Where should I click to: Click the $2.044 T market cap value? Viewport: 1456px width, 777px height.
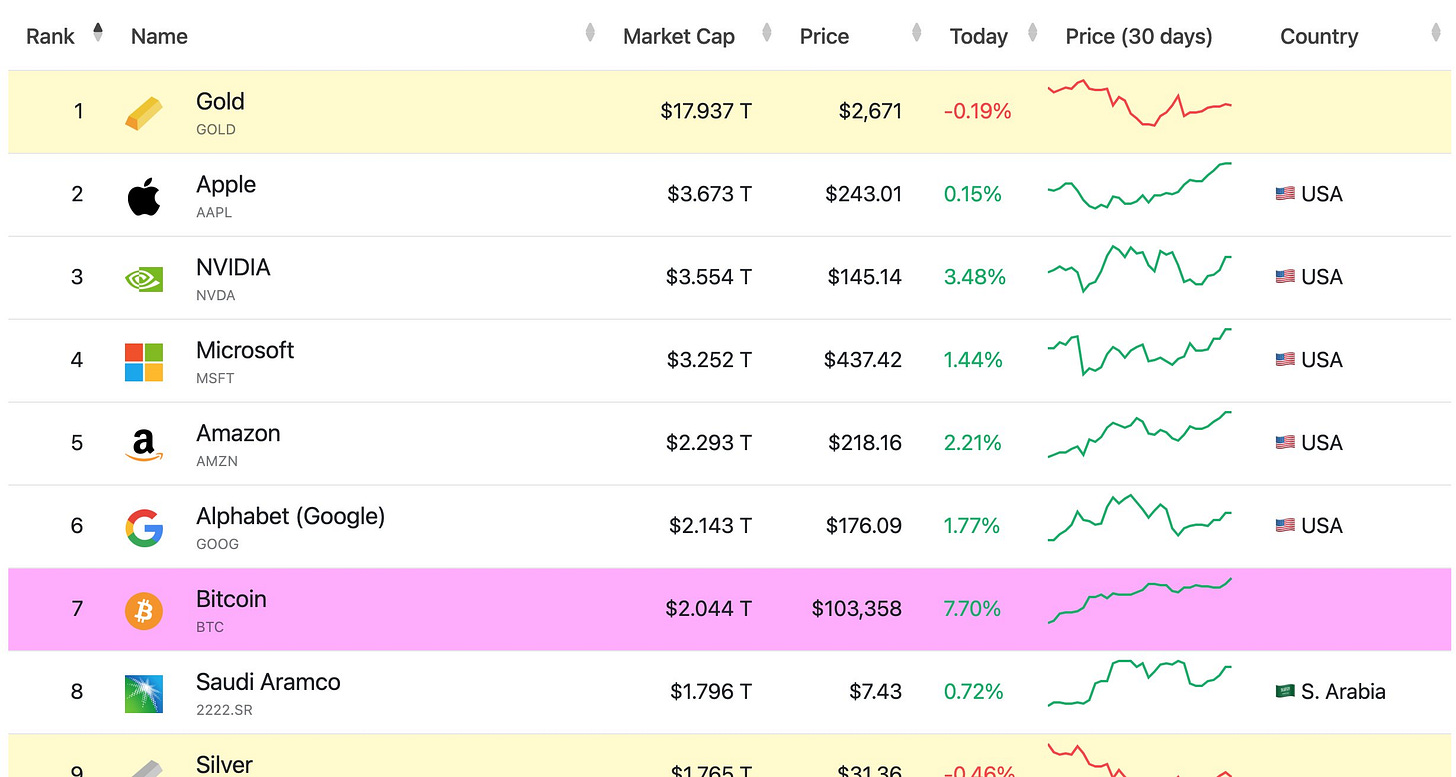pyautogui.click(x=709, y=609)
